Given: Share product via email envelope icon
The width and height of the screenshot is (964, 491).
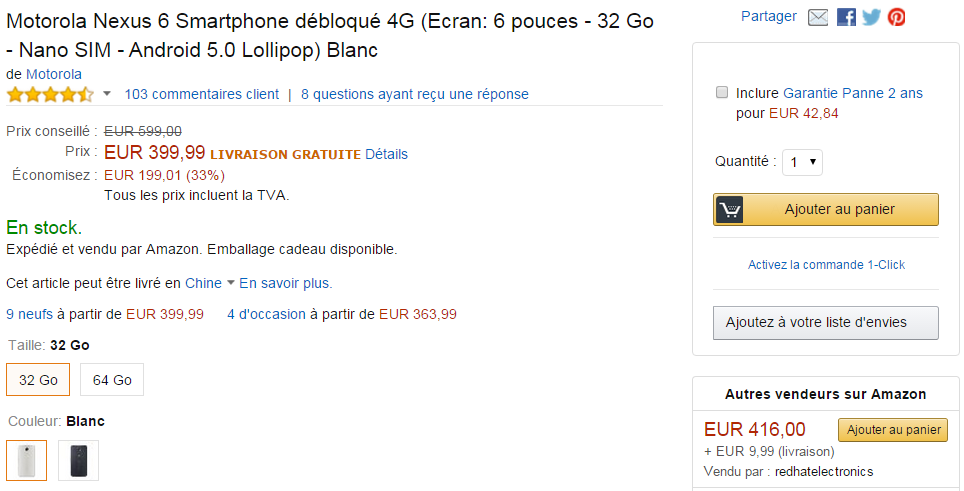Looking at the screenshot, I should (x=818, y=17).
